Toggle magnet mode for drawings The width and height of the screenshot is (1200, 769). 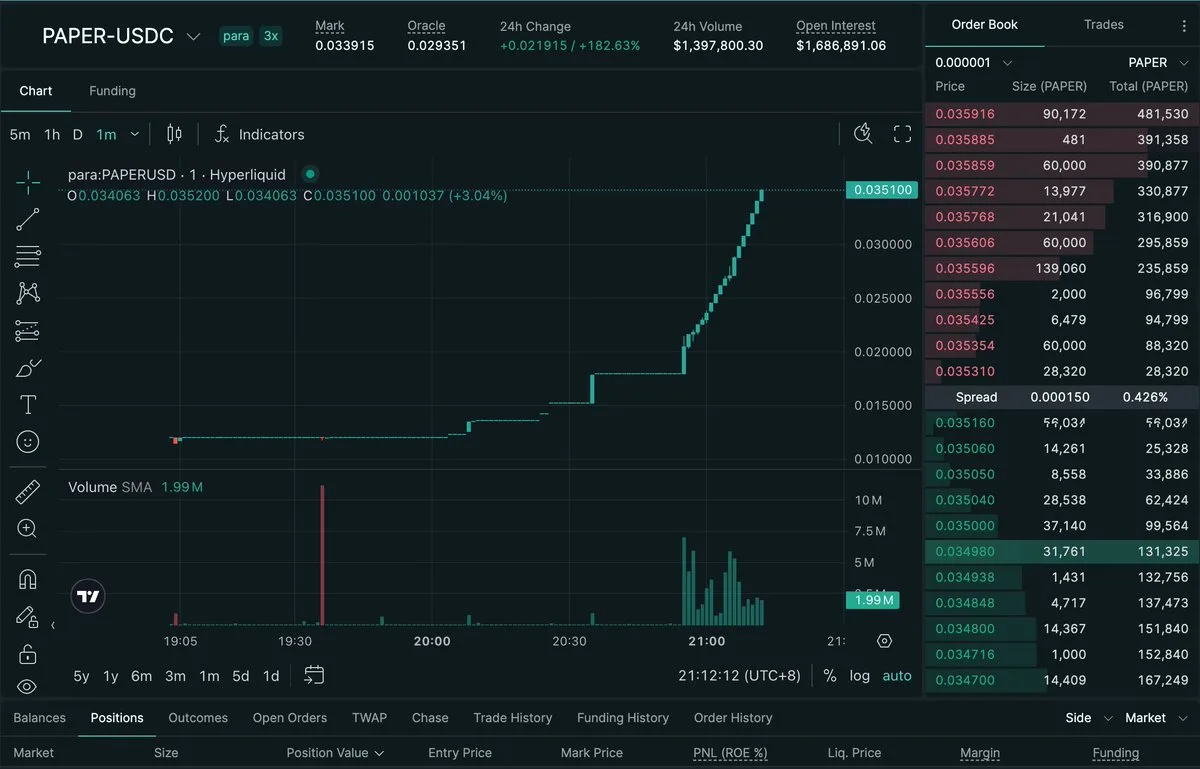pos(28,580)
